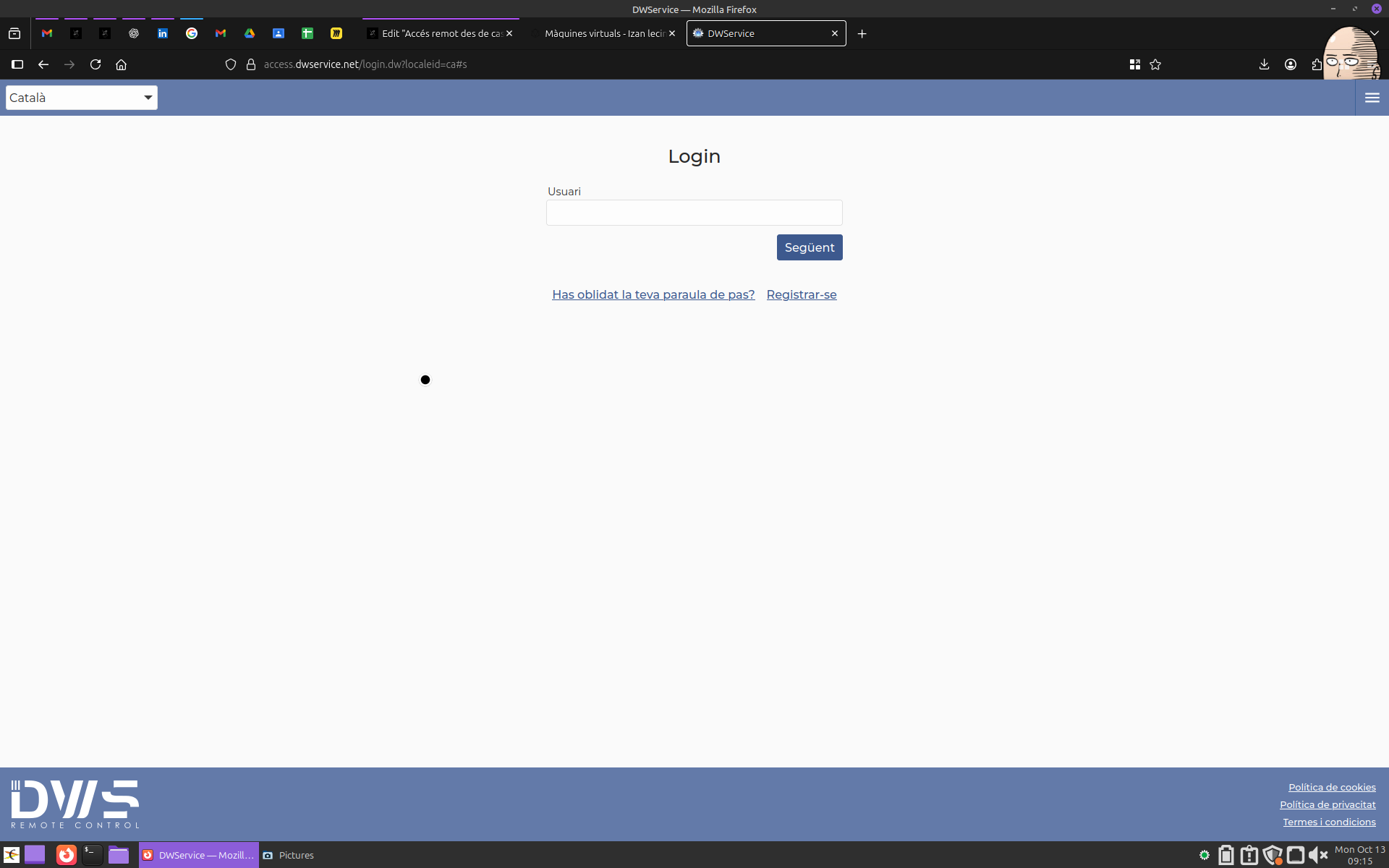Click inside the Usuari input field

tap(694, 213)
